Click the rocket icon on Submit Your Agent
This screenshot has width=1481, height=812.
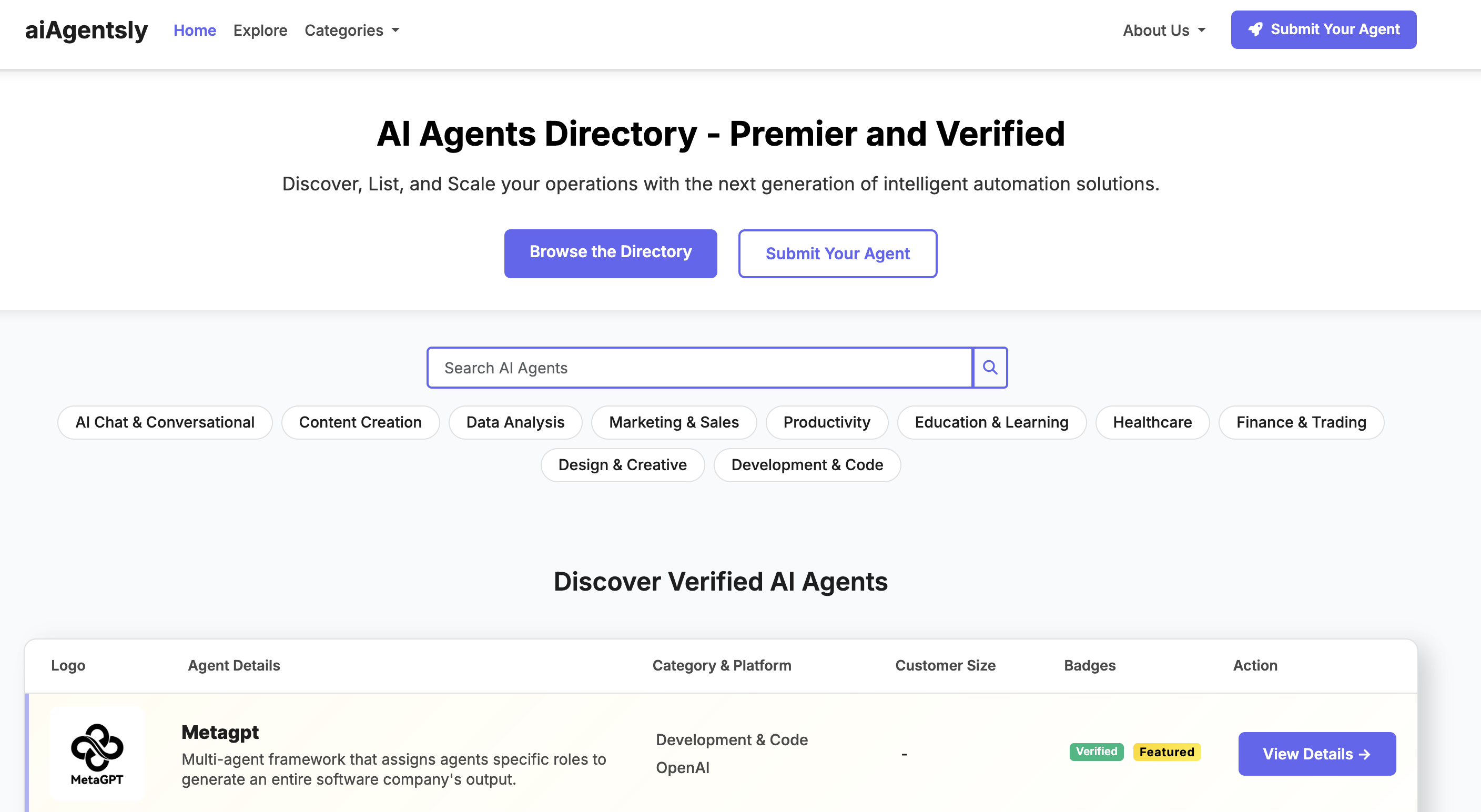1255,29
